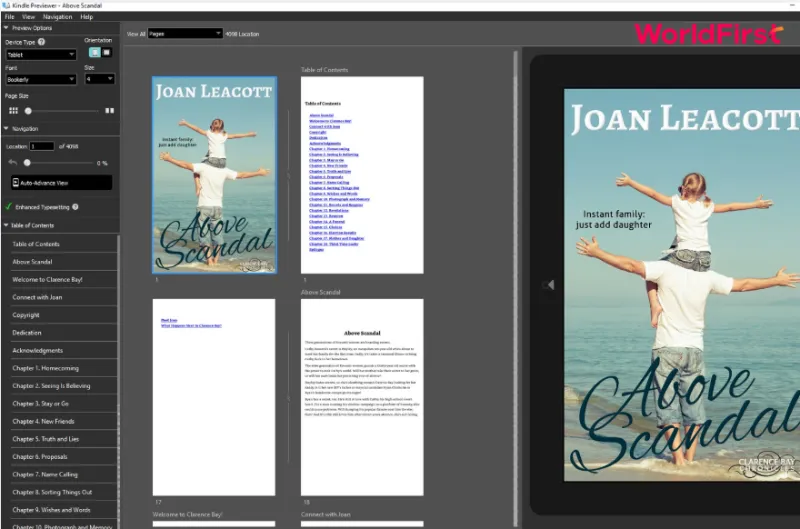800x529 pixels.
Task: Open the Device Type Tablet dropdown
Action: coord(41,55)
